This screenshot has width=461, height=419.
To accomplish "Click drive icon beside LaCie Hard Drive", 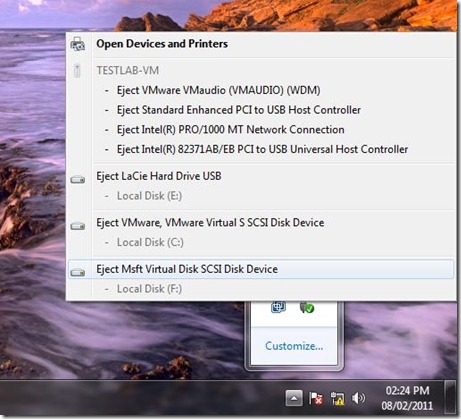I will click(x=78, y=180).
